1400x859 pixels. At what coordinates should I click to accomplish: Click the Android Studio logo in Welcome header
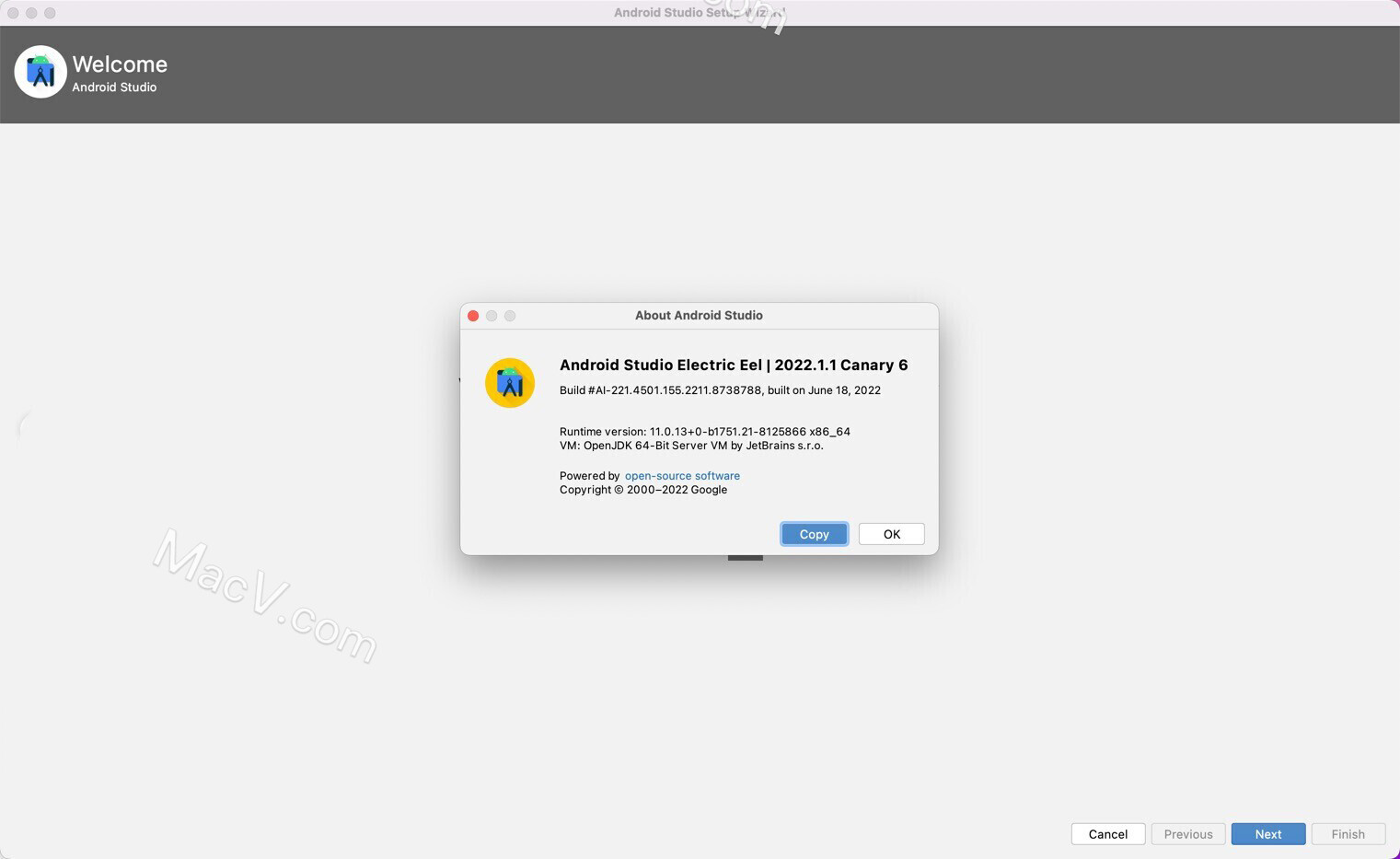[40, 72]
